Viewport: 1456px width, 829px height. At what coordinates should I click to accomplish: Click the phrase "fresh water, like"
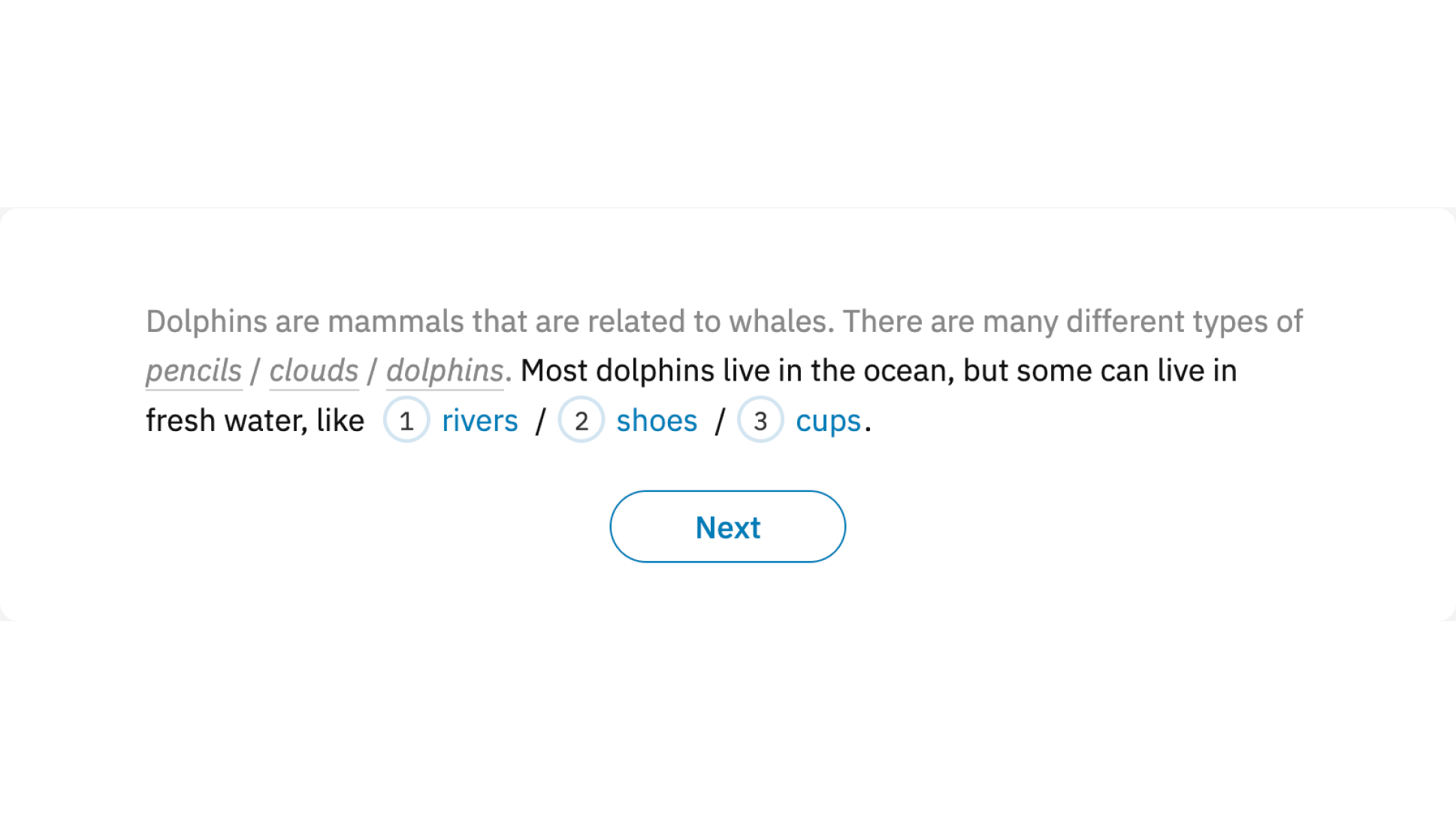255,421
